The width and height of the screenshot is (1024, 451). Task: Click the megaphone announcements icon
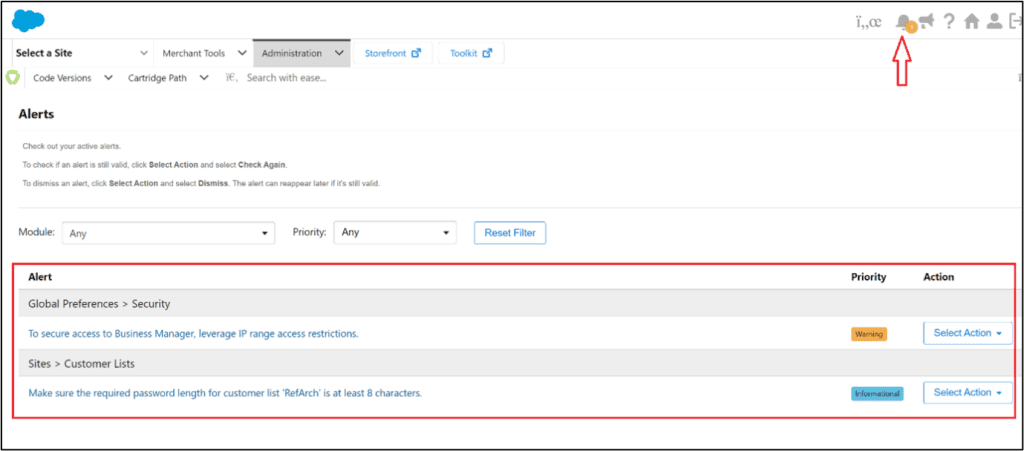[x=927, y=21]
